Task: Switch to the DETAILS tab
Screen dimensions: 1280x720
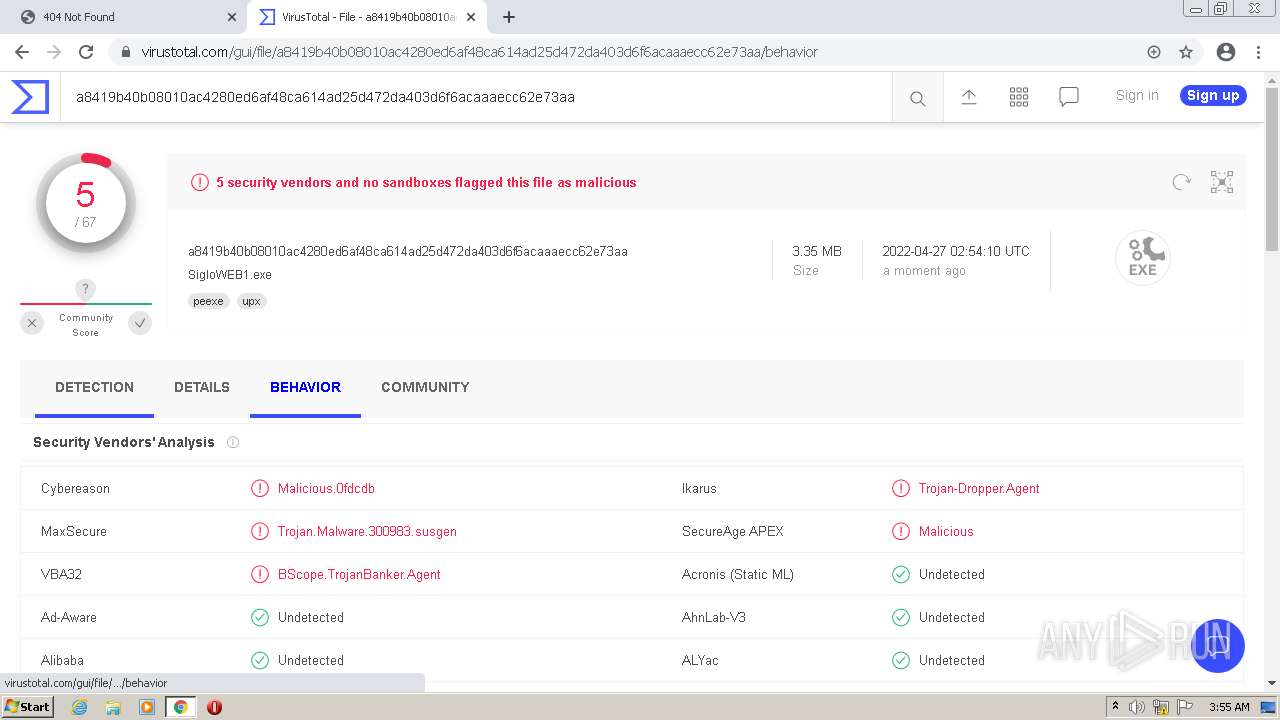Action: (x=202, y=387)
